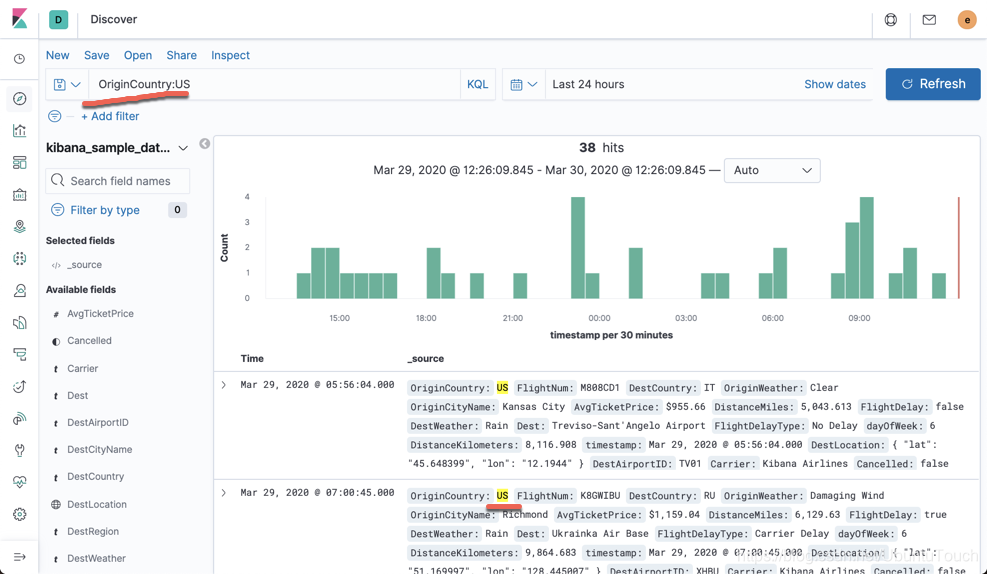Open user account avatar menu
Screen dimensions: 987x574
(x=967, y=20)
